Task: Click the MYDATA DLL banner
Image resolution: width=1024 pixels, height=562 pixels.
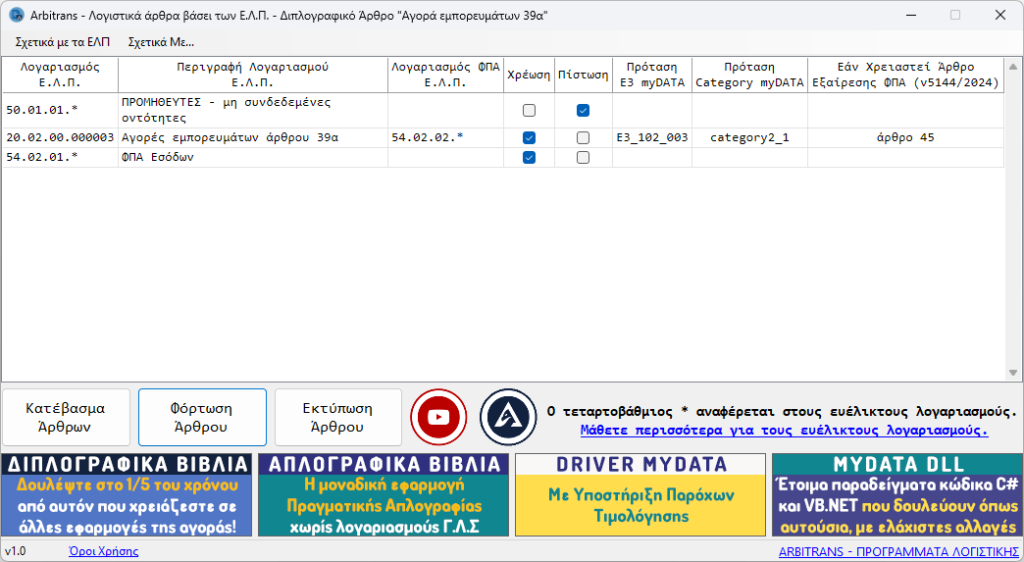Action: pos(896,495)
